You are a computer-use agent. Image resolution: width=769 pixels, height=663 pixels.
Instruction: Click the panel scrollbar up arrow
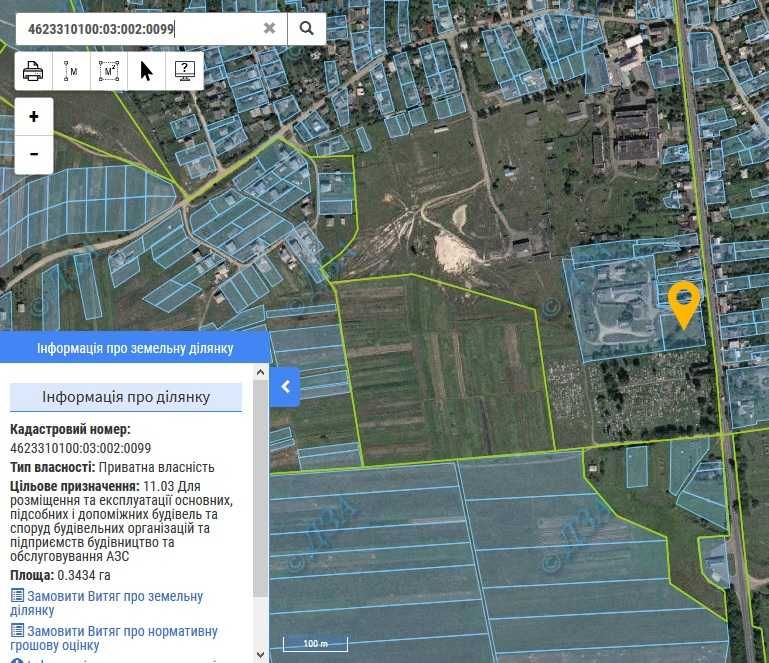point(260,373)
